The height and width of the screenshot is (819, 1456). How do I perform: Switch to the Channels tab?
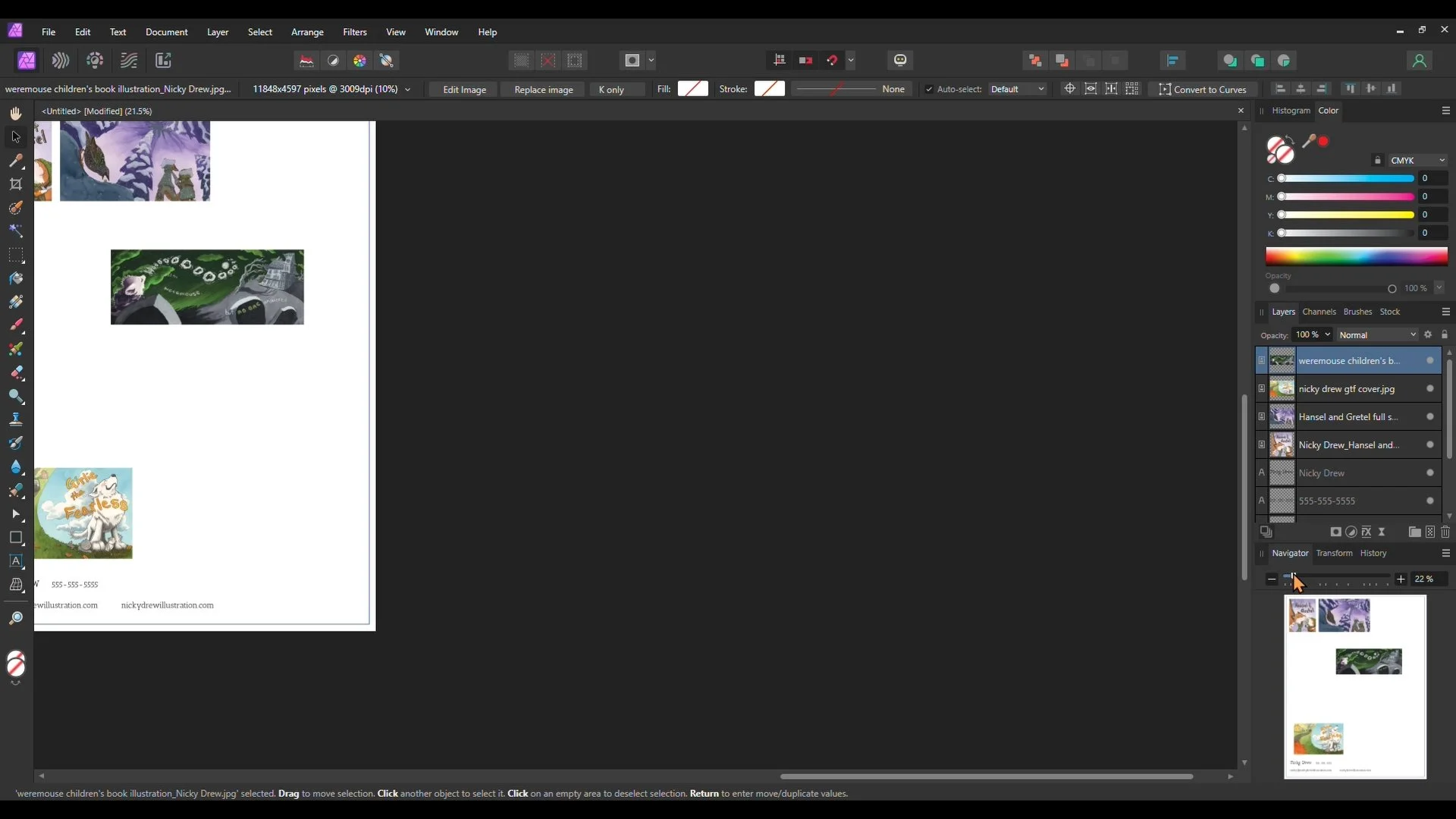pyautogui.click(x=1319, y=312)
